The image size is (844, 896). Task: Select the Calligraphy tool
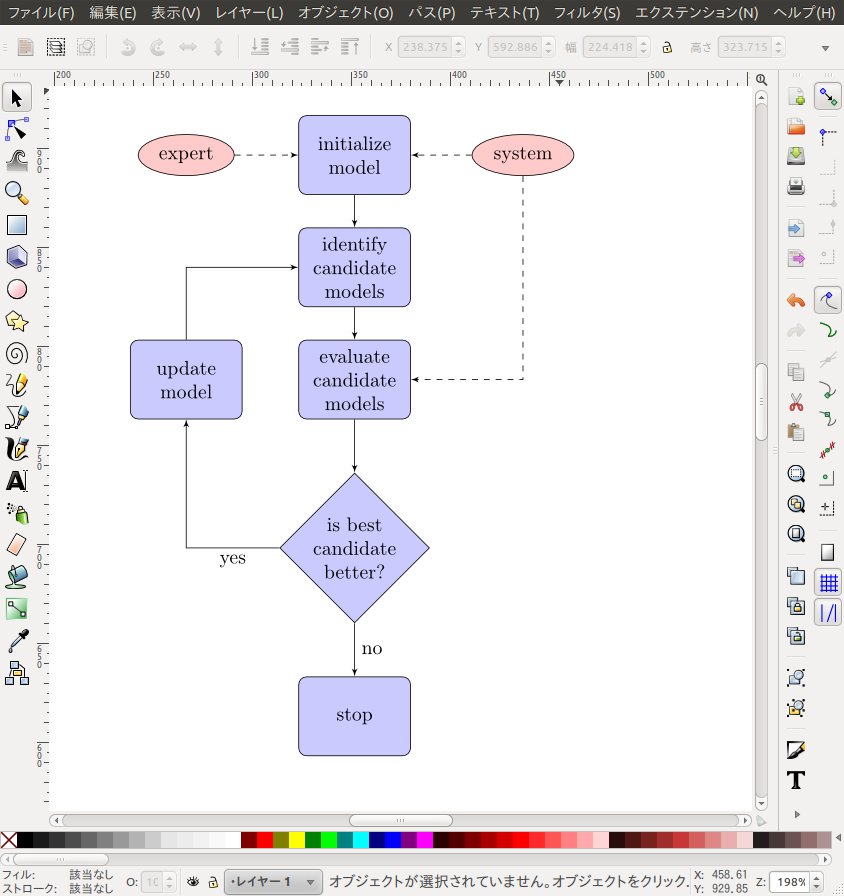[x=17, y=449]
